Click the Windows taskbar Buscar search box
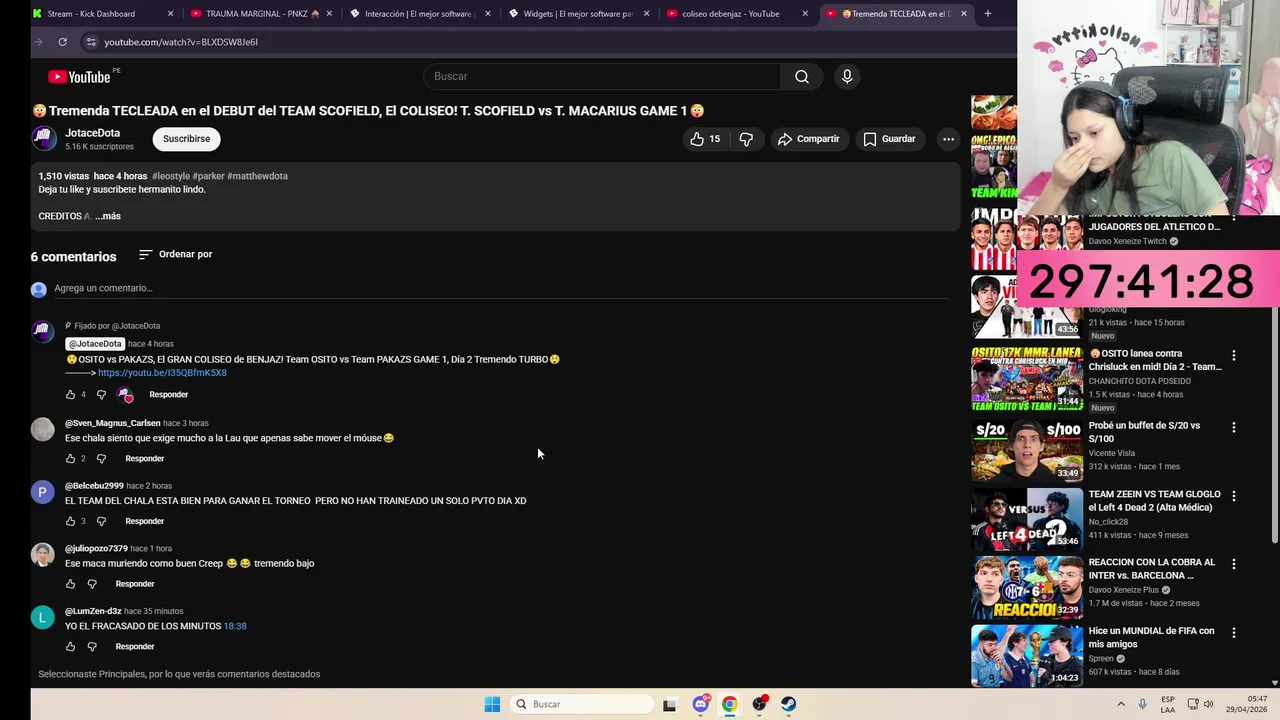 pos(581,704)
